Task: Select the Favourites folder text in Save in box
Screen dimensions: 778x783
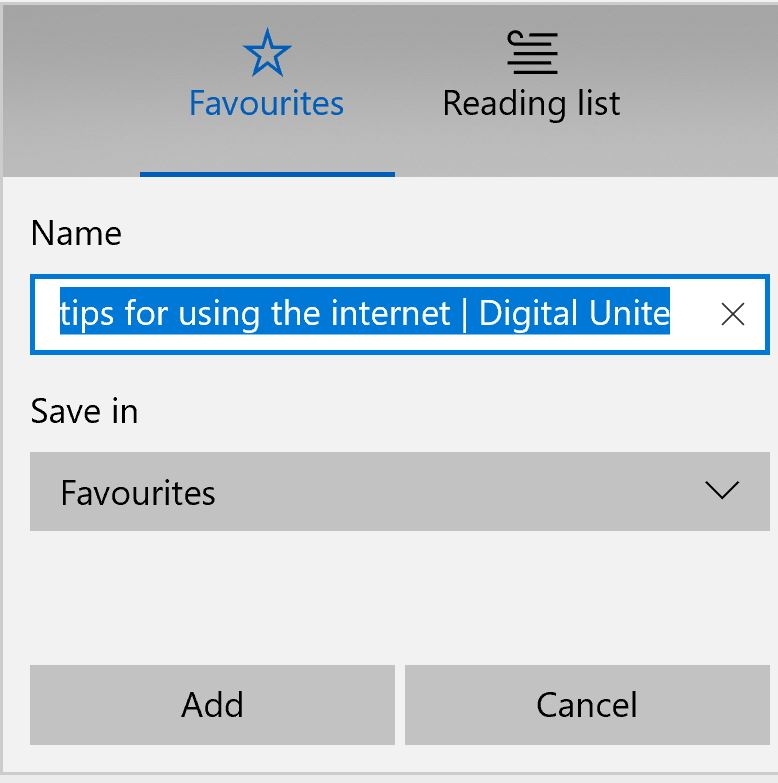Action: click(x=138, y=493)
